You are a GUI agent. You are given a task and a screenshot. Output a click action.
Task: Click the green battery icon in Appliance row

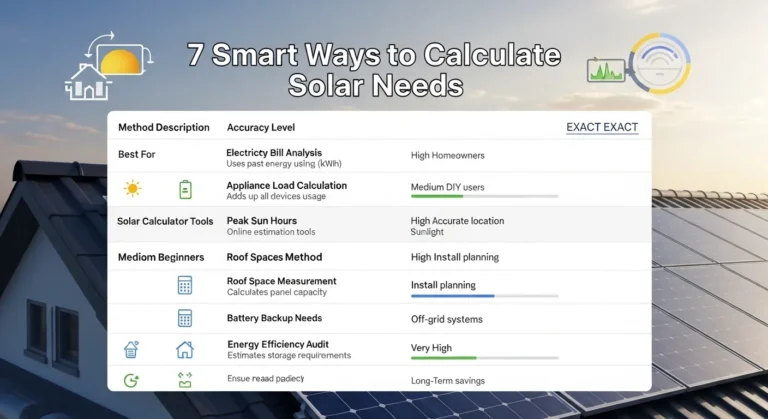click(185, 190)
